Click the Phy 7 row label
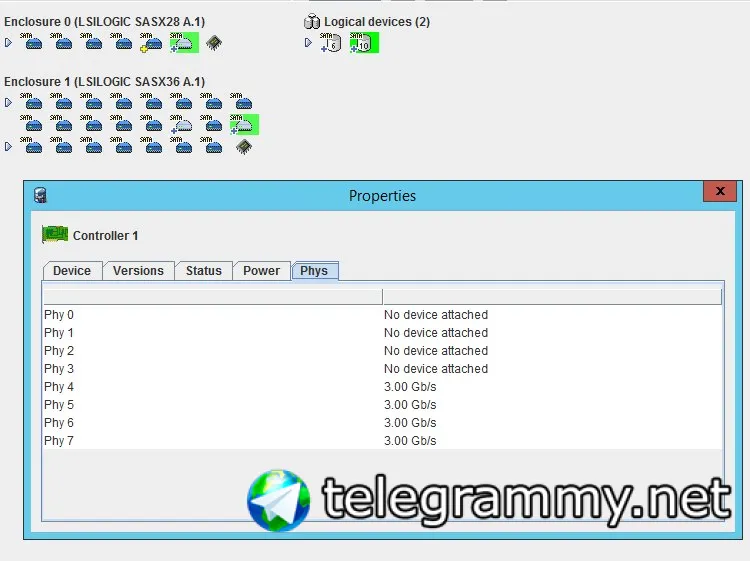Screen dimensions: 750x561 59,440
